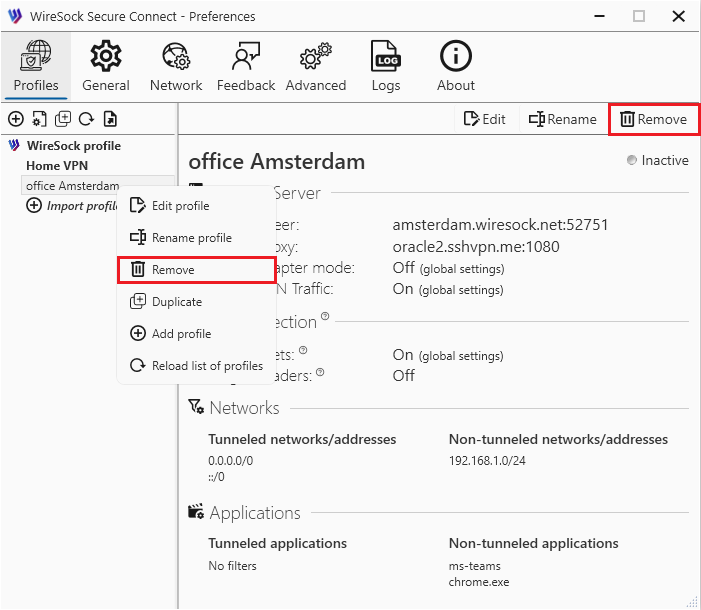Switch to the General settings tab

pyautogui.click(x=106, y=66)
